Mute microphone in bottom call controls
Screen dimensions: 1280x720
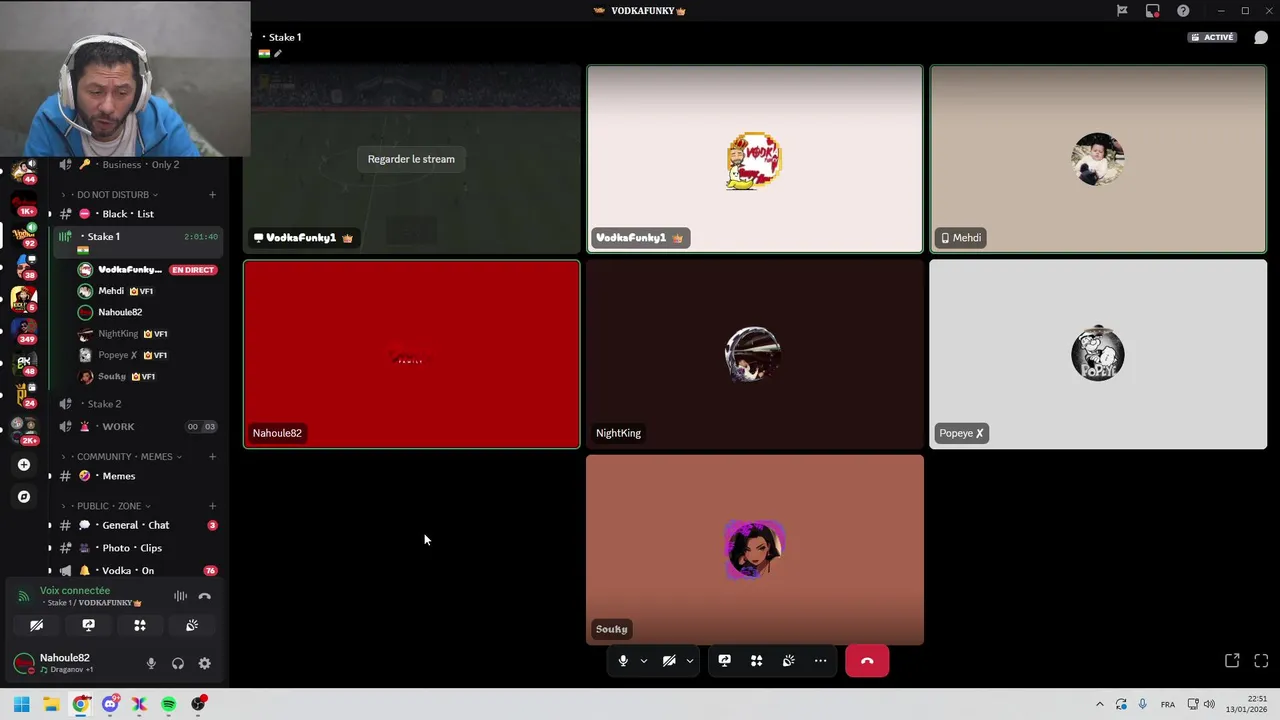coord(623,661)
